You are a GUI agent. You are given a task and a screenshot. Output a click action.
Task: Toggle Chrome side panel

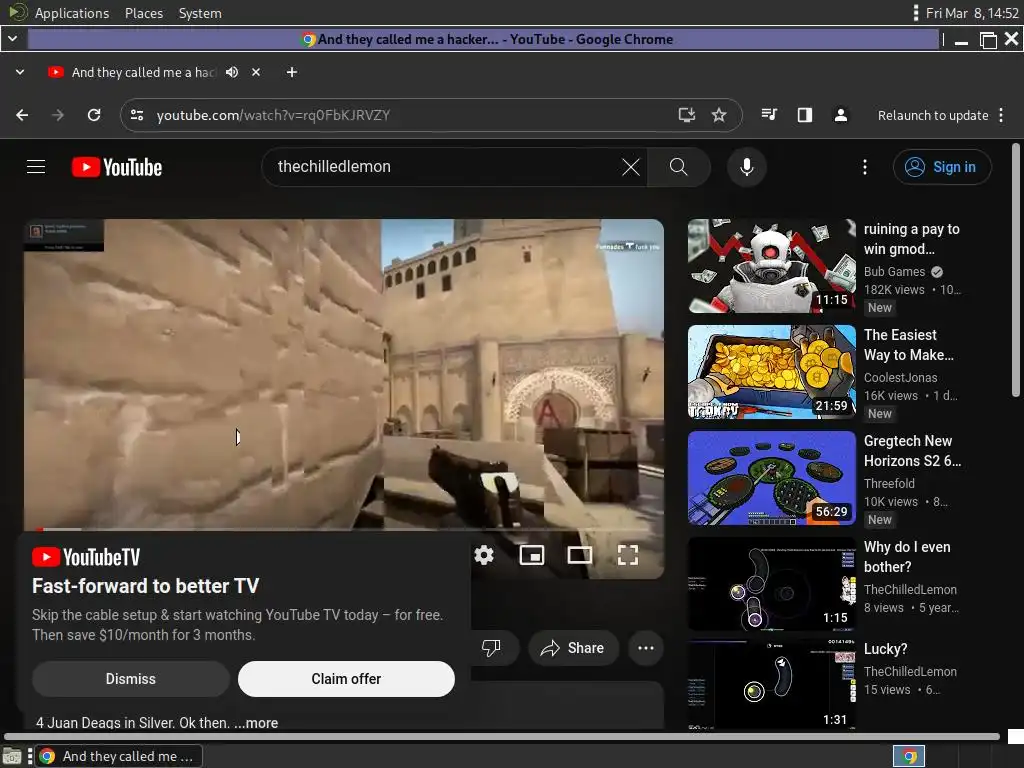point(805,115)
